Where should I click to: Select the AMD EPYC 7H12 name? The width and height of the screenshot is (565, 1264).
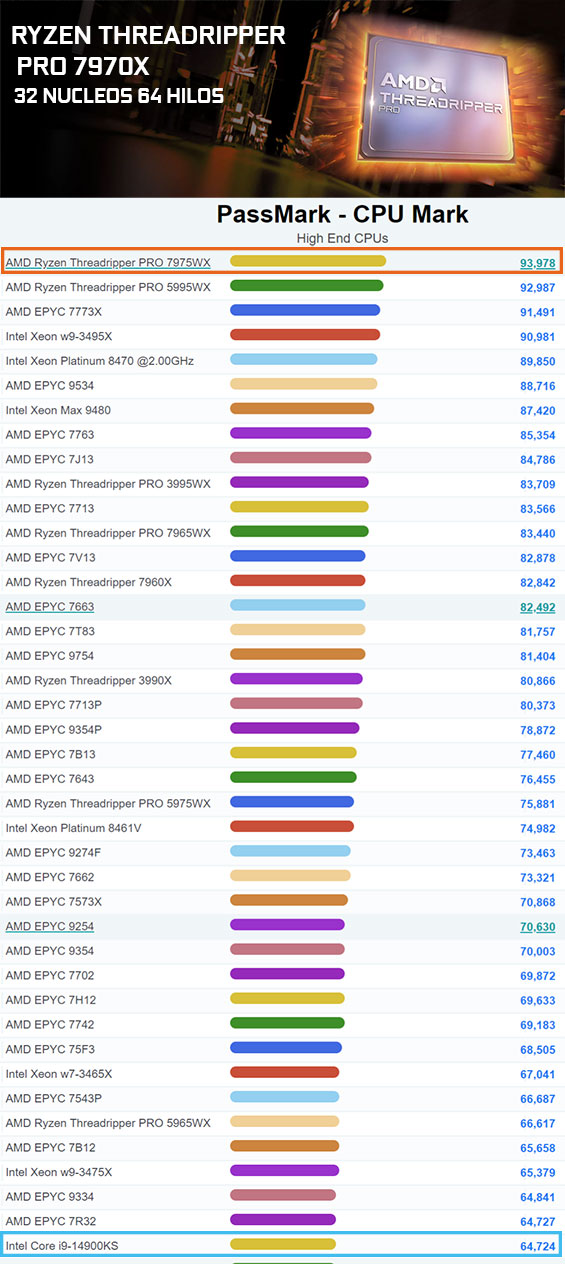coord(50,999)
